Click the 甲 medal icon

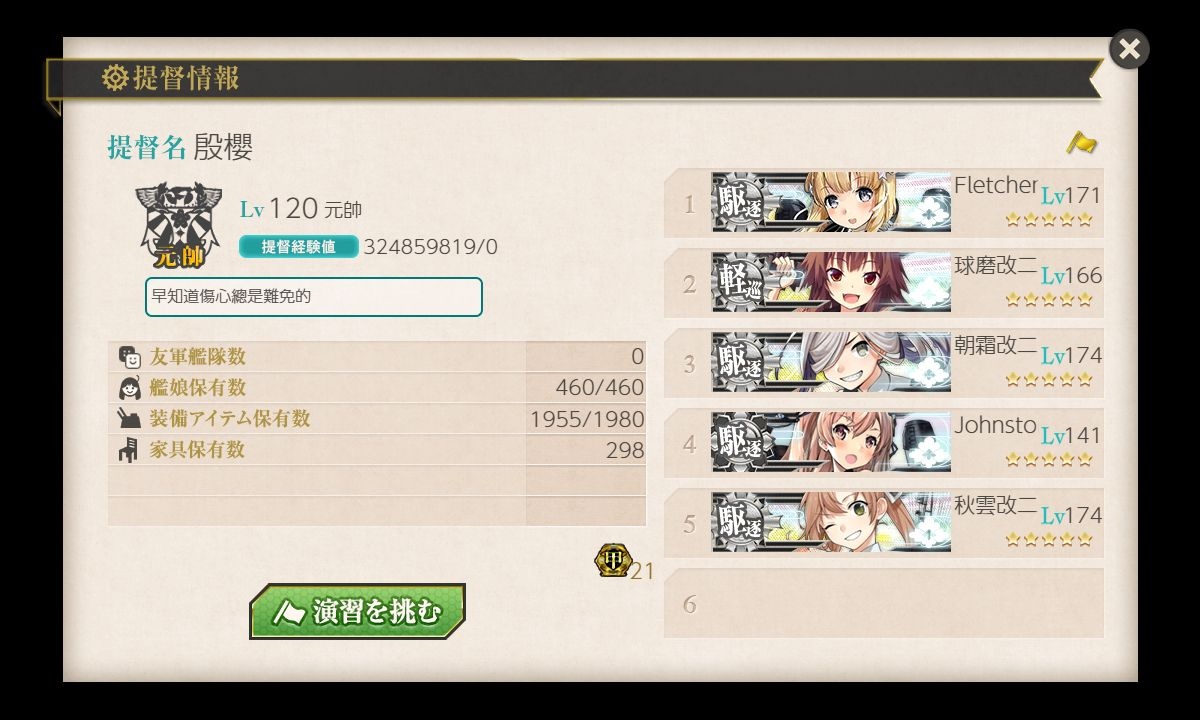pyautogui.click(x=611, y=560)
